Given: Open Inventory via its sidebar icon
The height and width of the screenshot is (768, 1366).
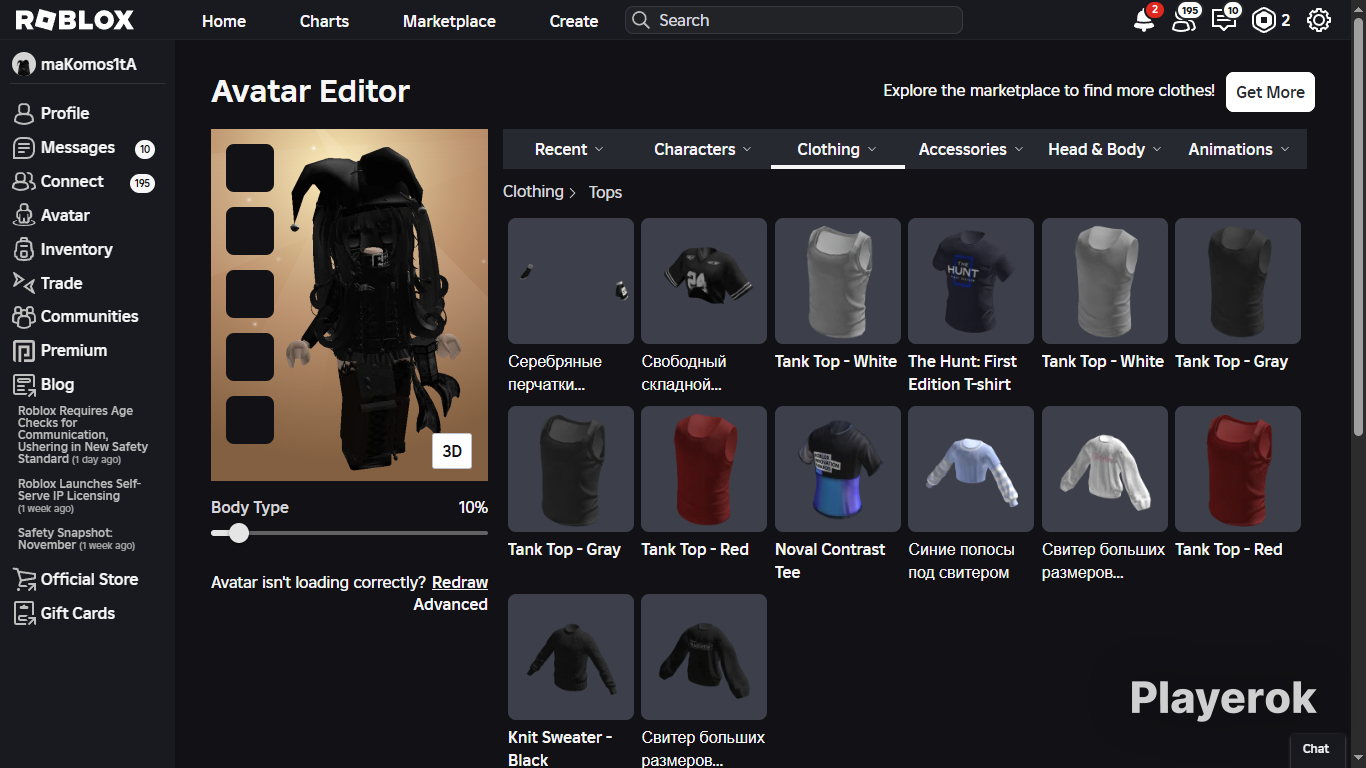Looking at the screenshot, I should click(x=24, y=249).
